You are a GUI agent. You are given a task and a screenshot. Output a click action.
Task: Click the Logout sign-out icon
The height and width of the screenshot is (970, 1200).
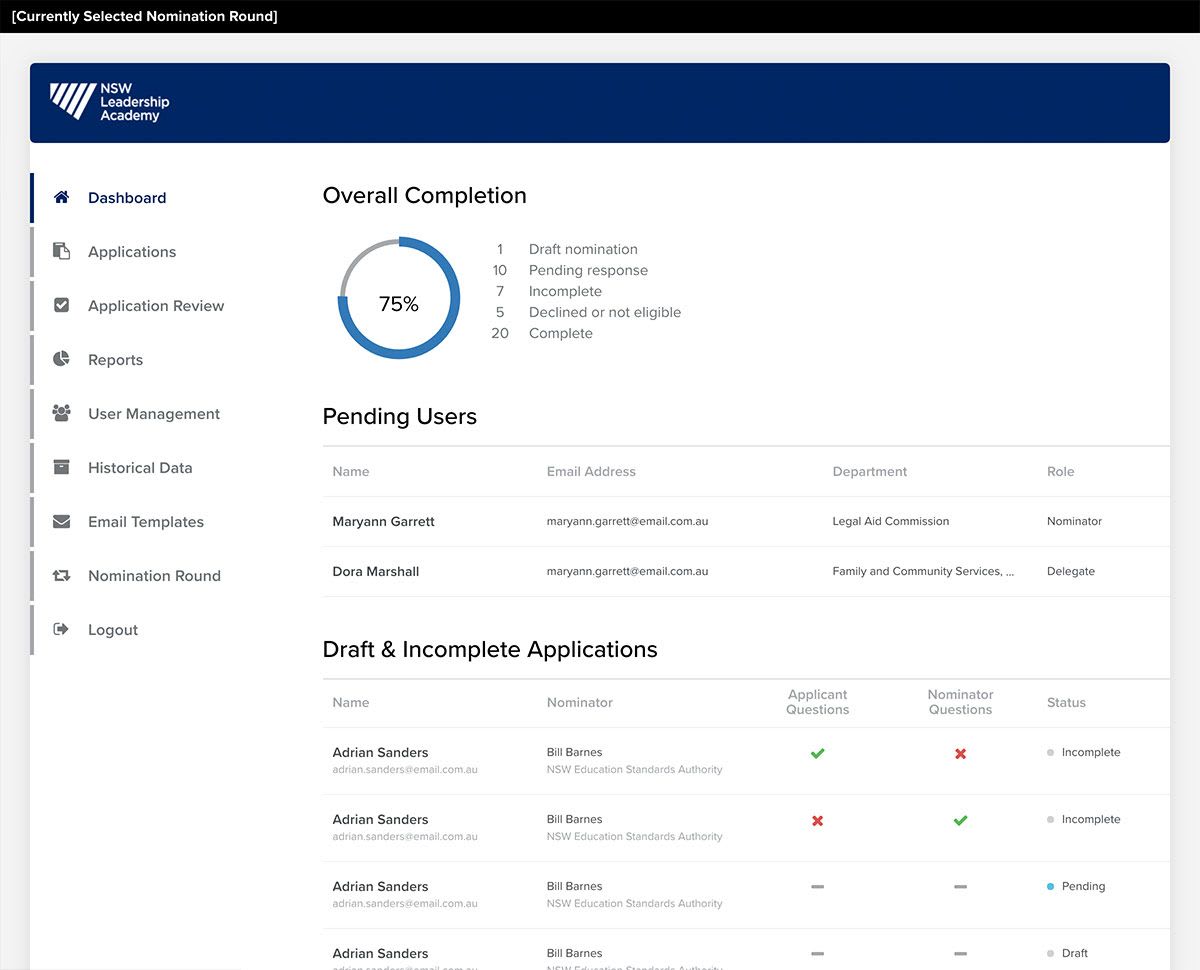[x=62, y=629]
